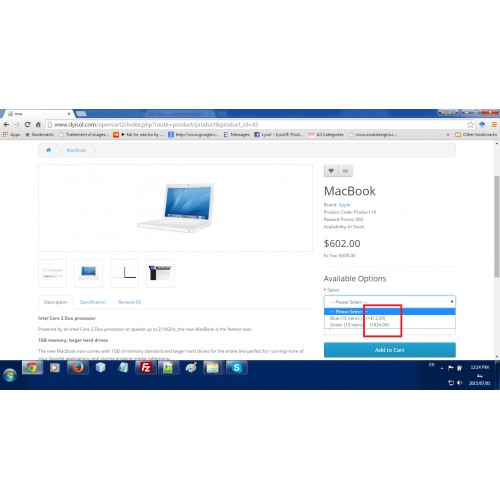Screen dimensions: 500x500
Task: Open the Chrome hamburger menu
Action: point(494,124)
